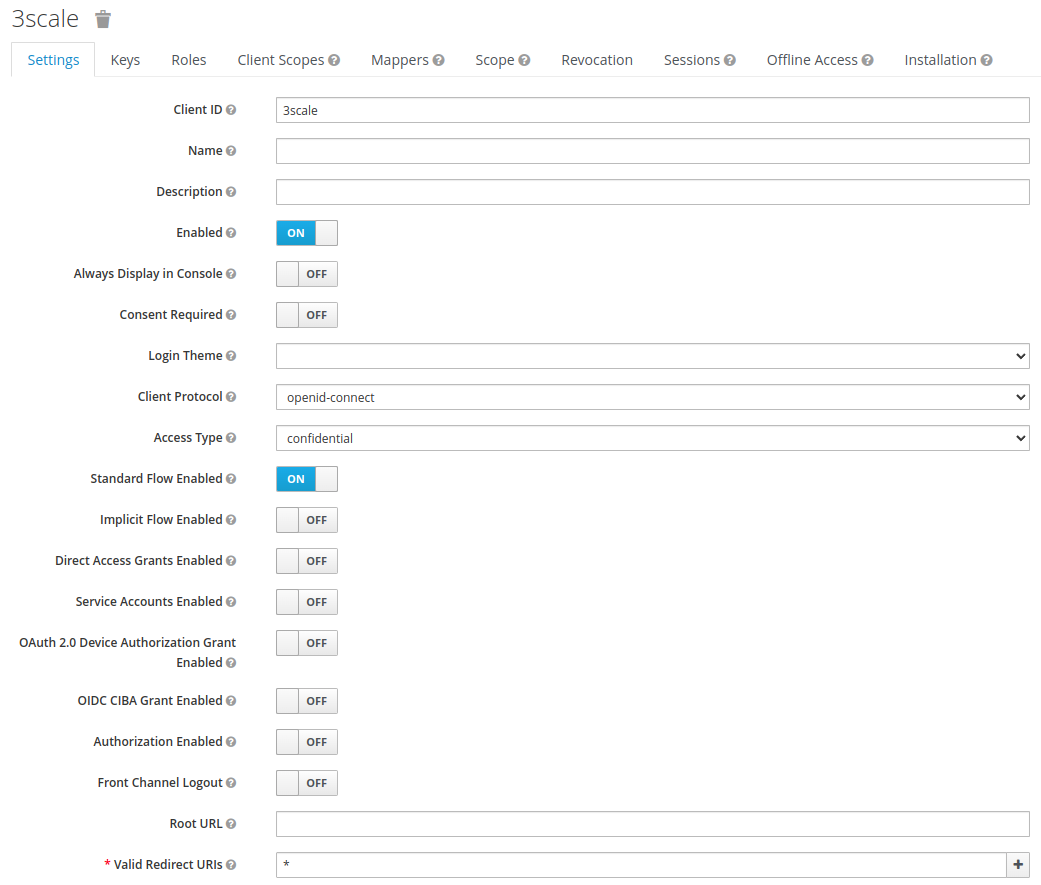Click help icon for OIDC CIBA Grant Enabled
The height and width of the screenshot is (885, 1041).
231,700
